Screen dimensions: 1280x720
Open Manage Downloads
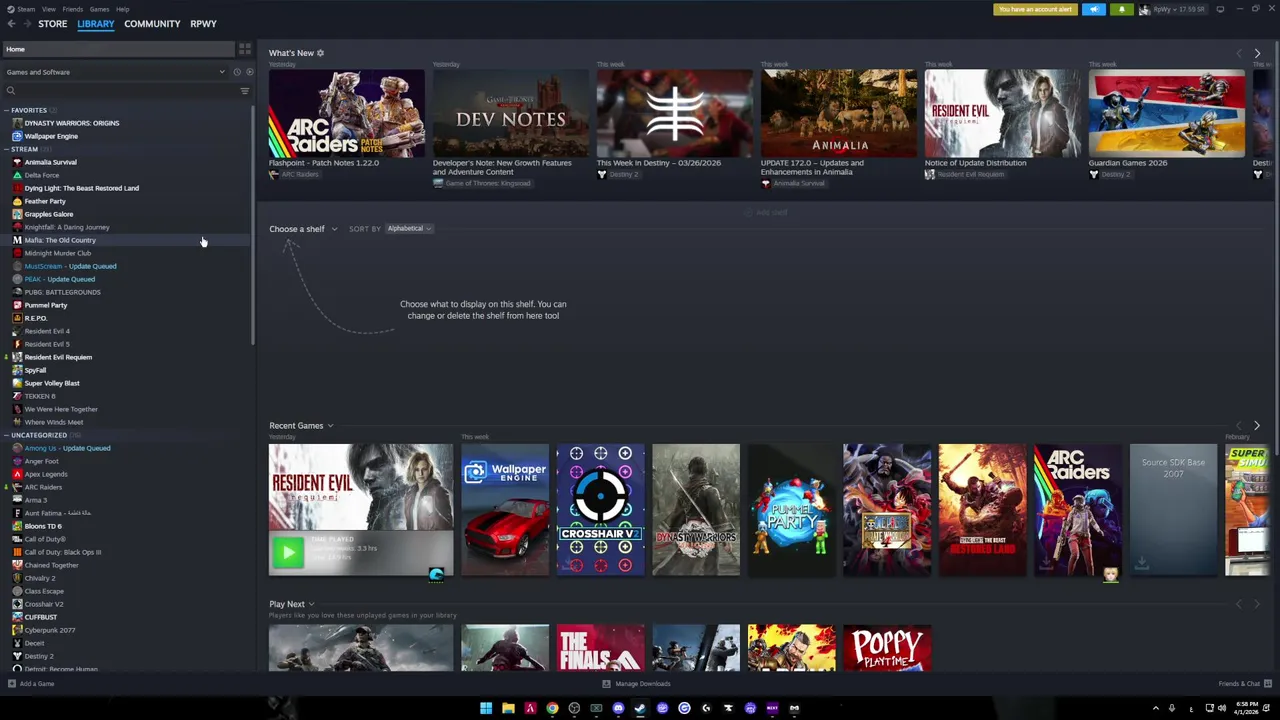[x=636, y=684]
